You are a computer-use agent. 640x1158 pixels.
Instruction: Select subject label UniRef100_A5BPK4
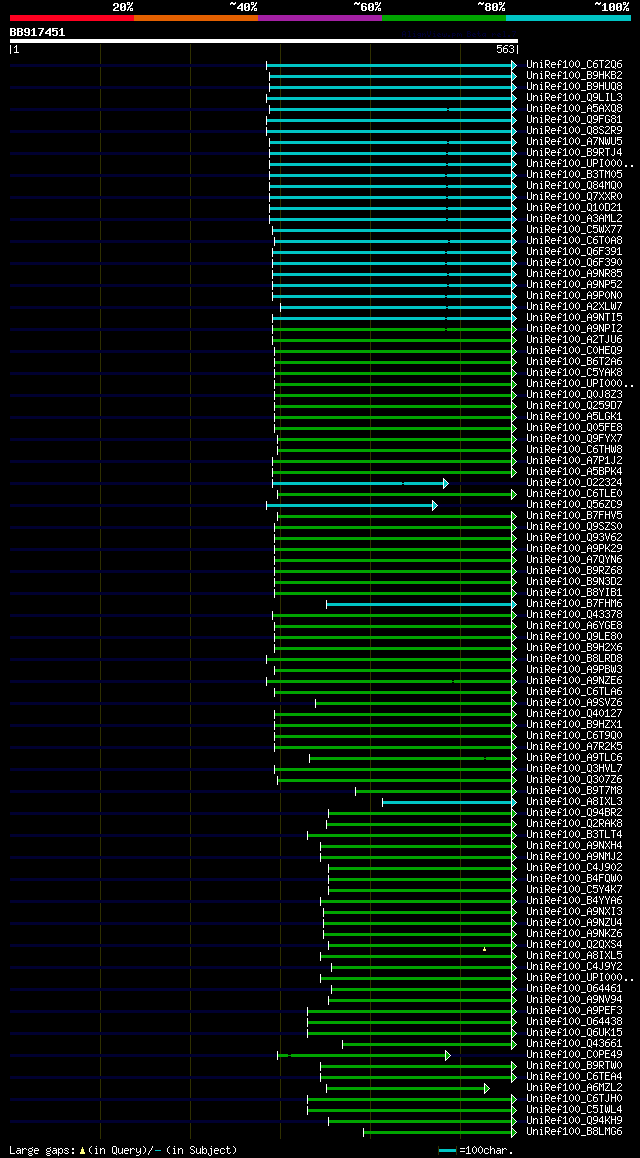pyautogui.click(x=574, y=472)
